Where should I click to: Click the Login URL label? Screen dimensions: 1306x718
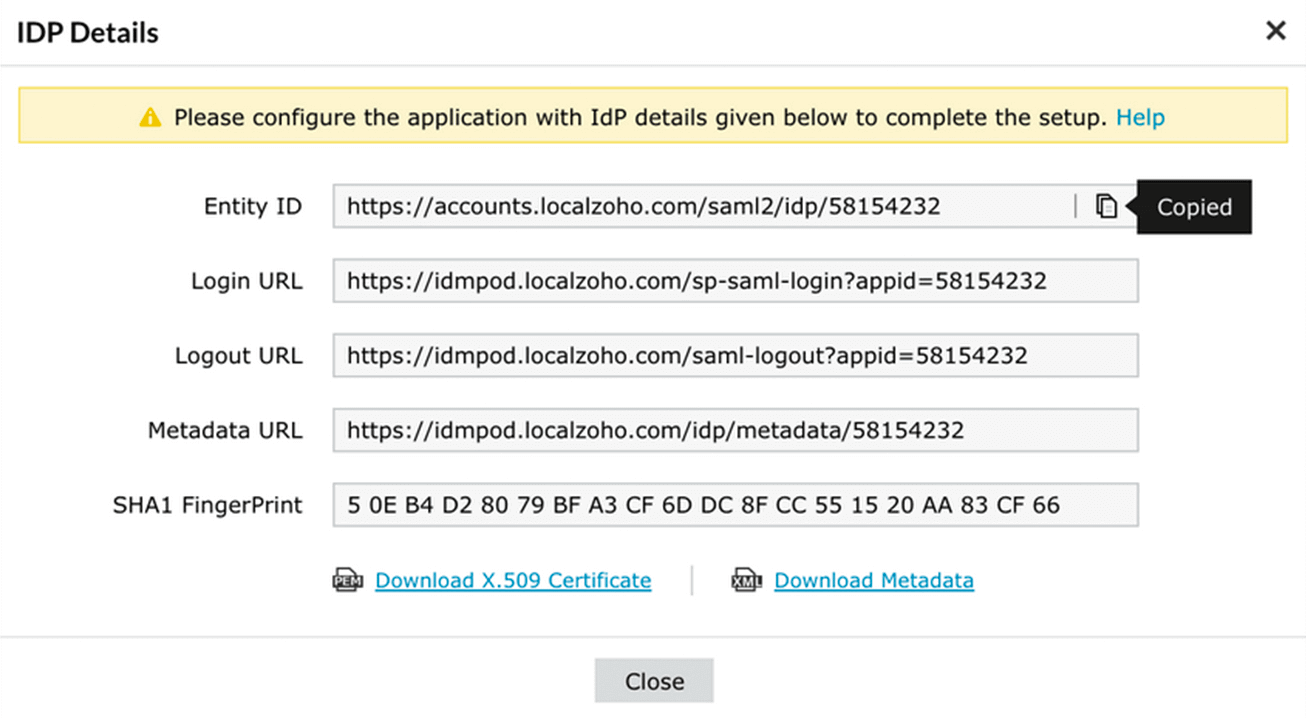point(246,281)
